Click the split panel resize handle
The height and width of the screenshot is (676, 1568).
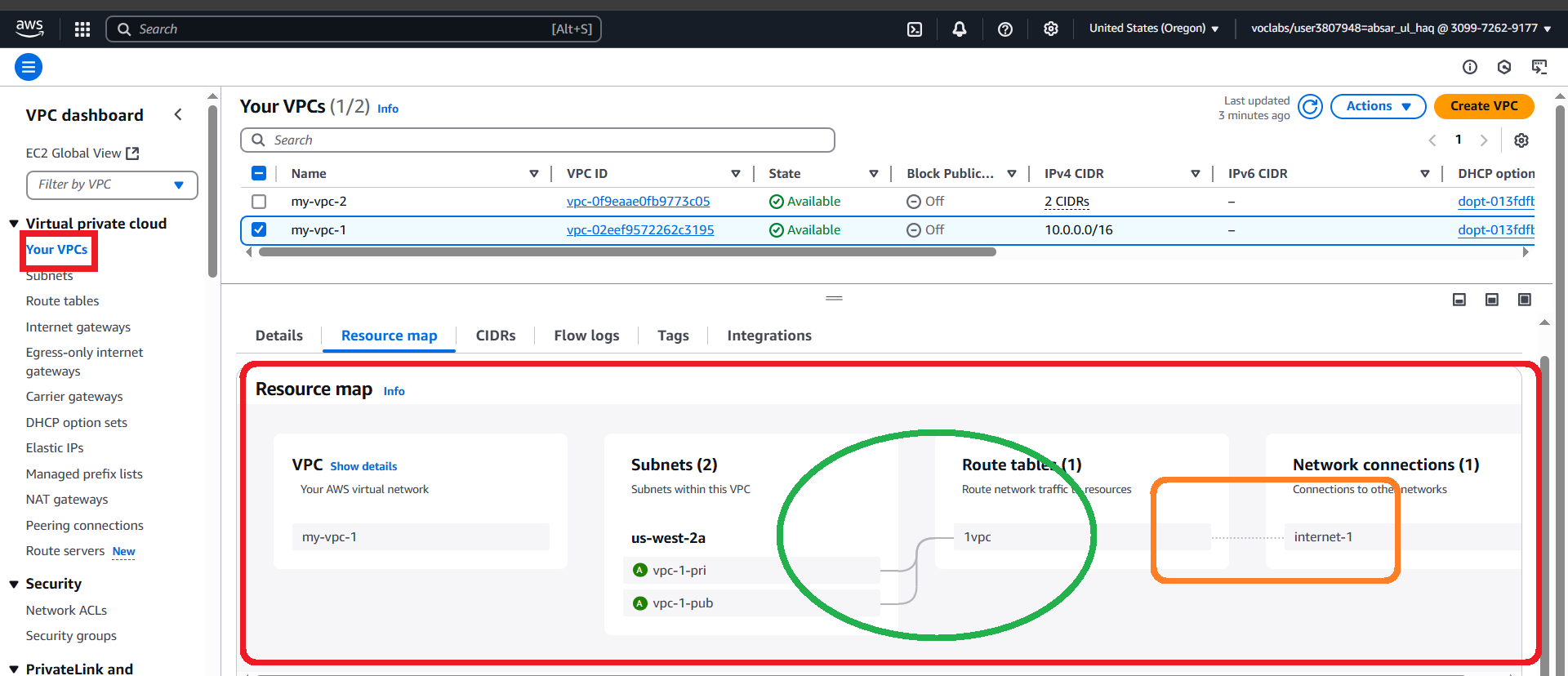[x=834, y=299]
